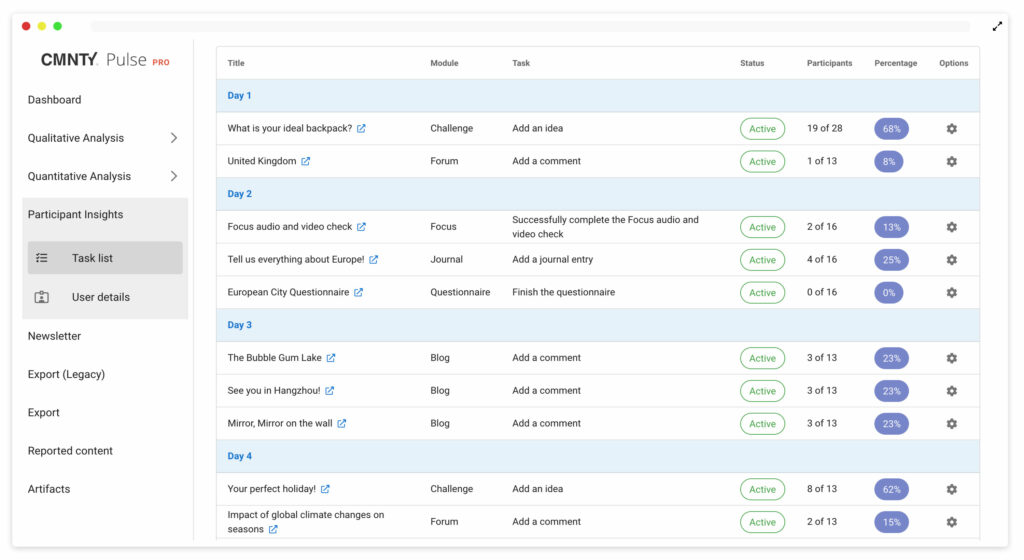Click User details ID card icon
This screenshot has height=560, width=1024.
pyautogui.click(x=42, y=297)
